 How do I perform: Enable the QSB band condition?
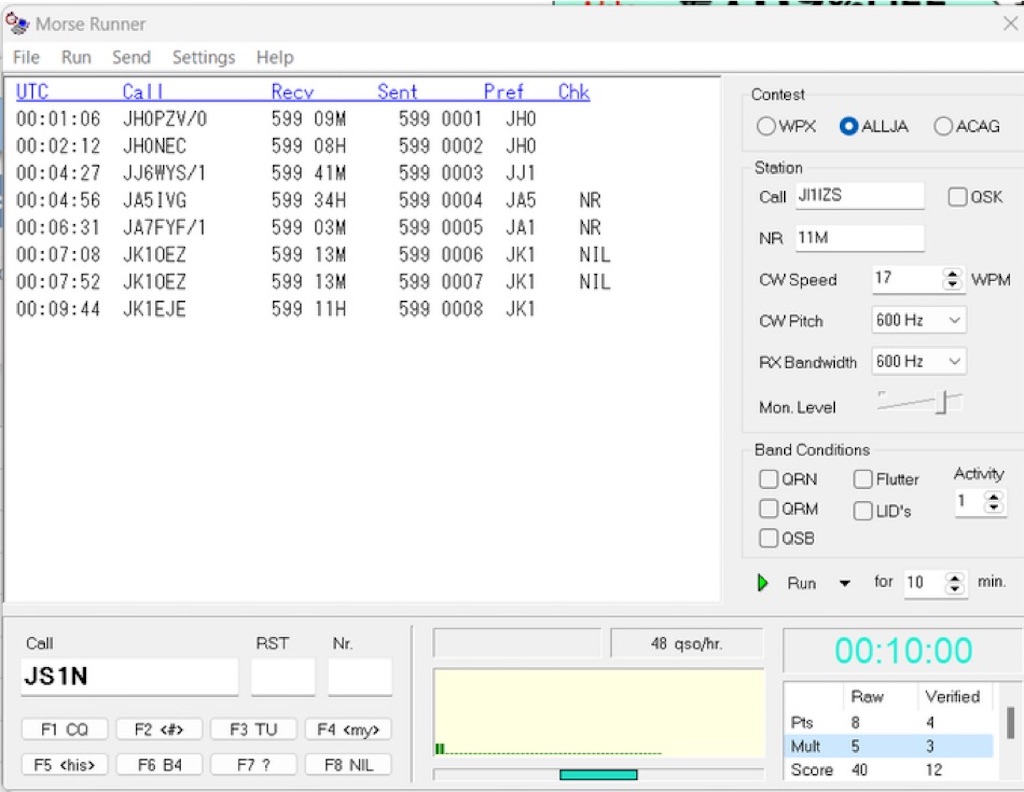click(769, 538)
